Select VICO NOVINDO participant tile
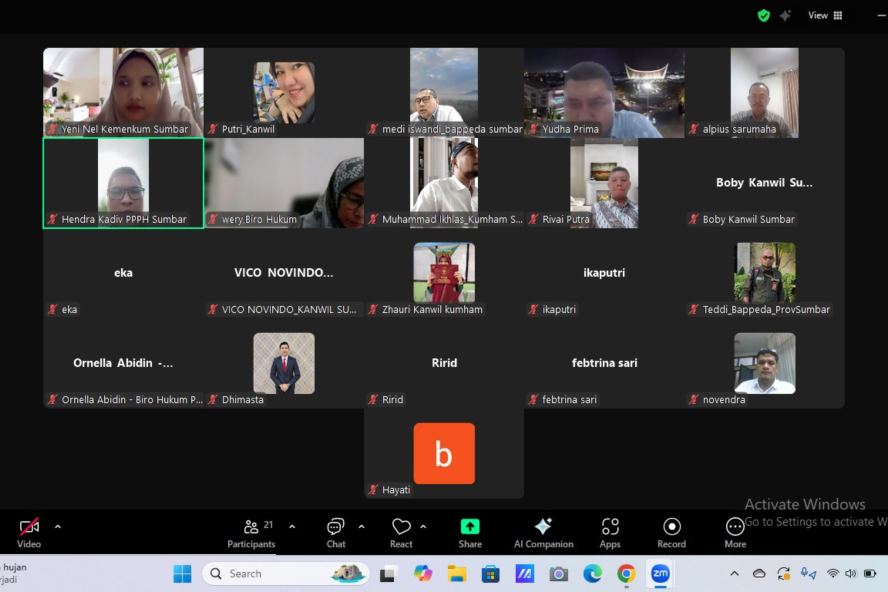 (x=284, y=273)
